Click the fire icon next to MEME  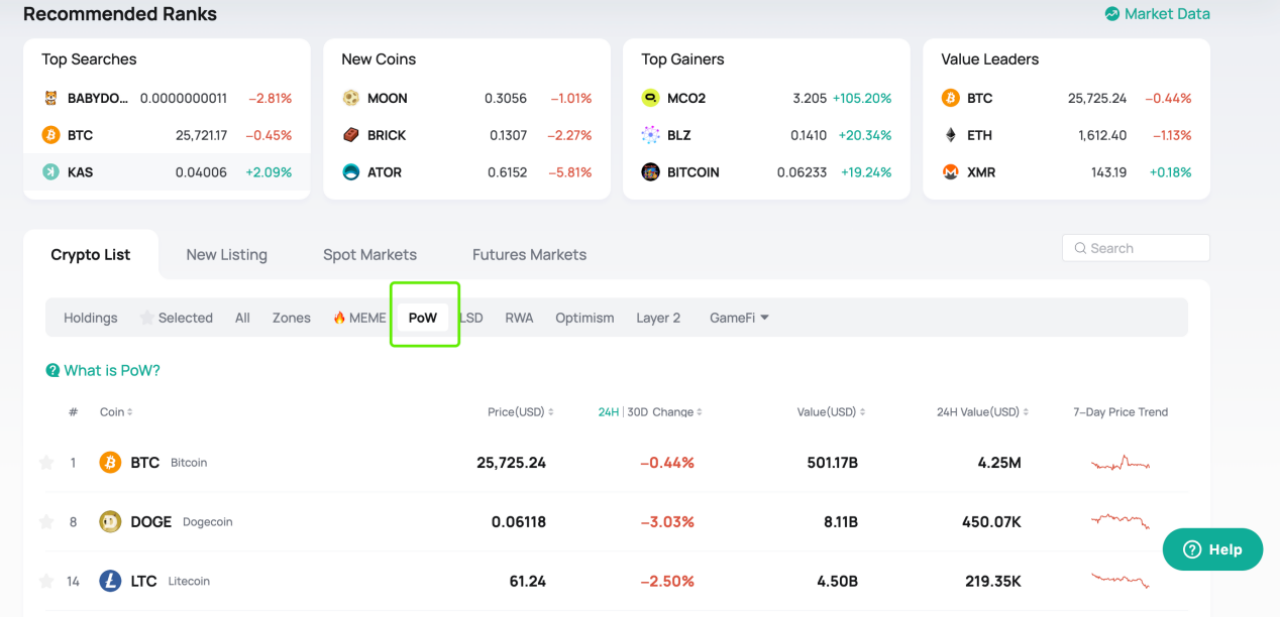click(x=339, y=318)
